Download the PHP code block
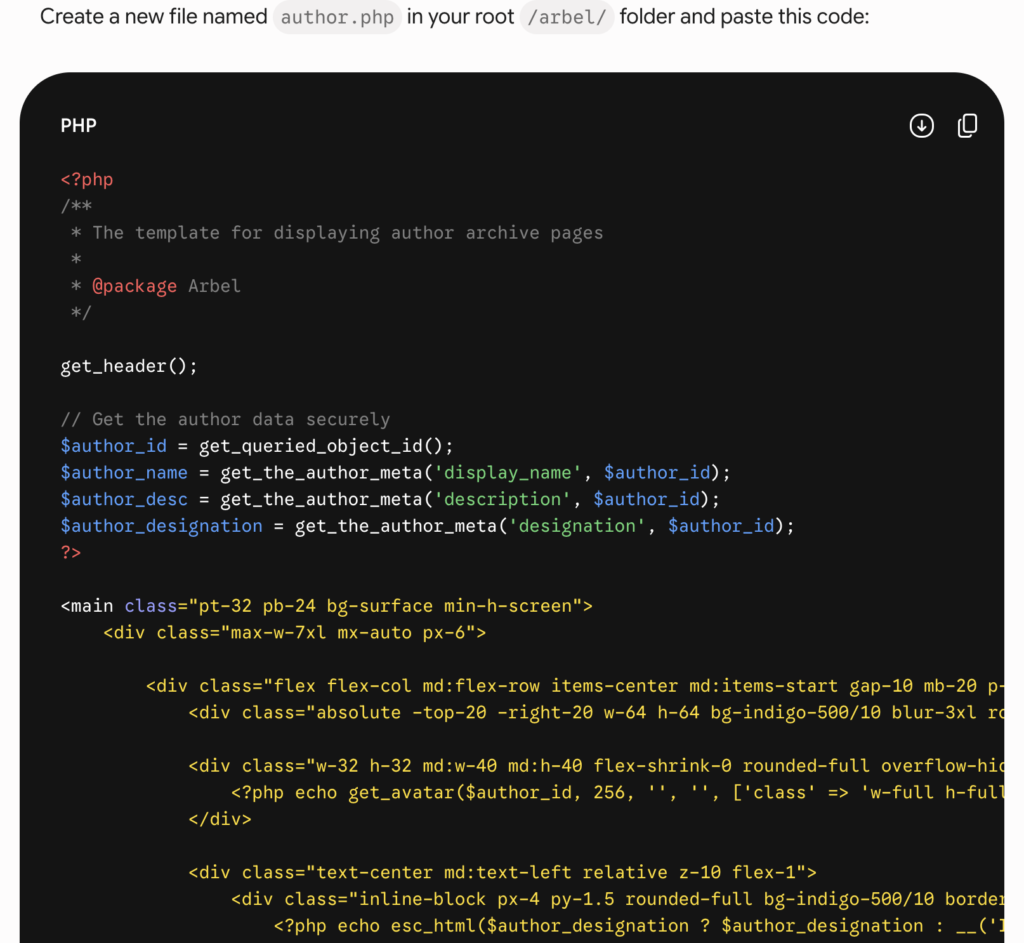1024x943 pixels. [x=921, y=125]
